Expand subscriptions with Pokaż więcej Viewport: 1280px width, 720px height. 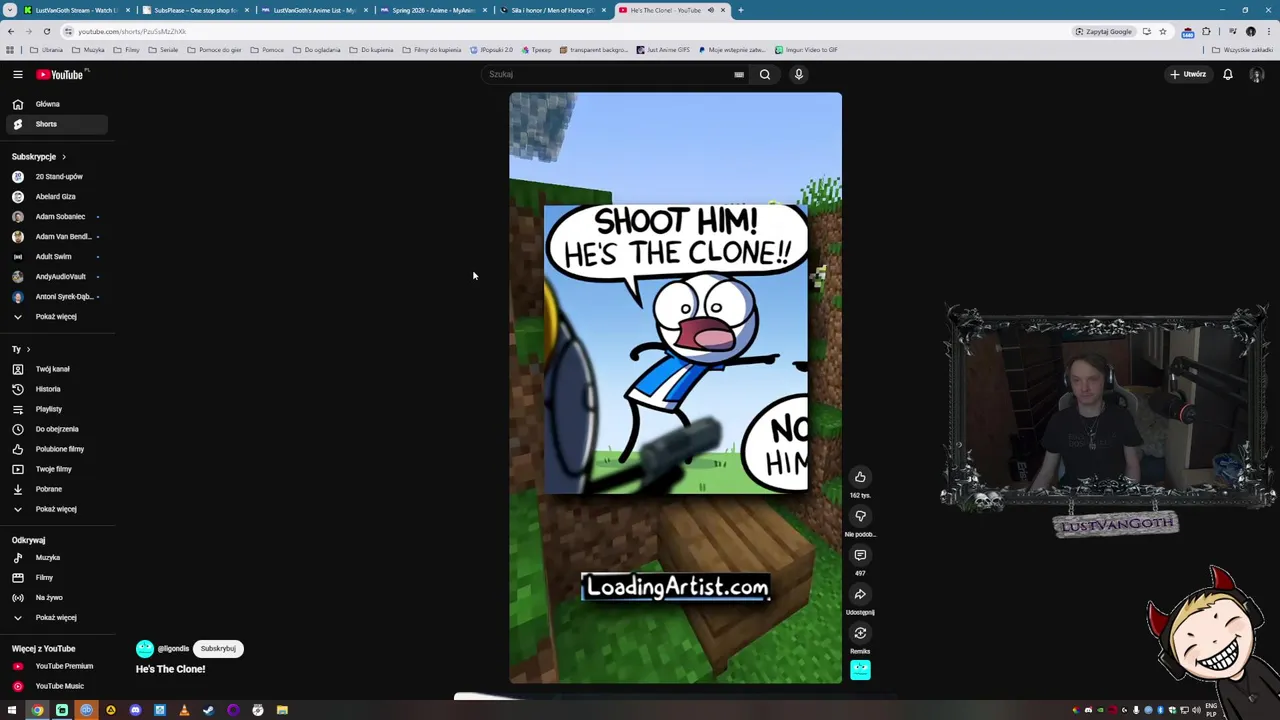[x=57, y=317]
